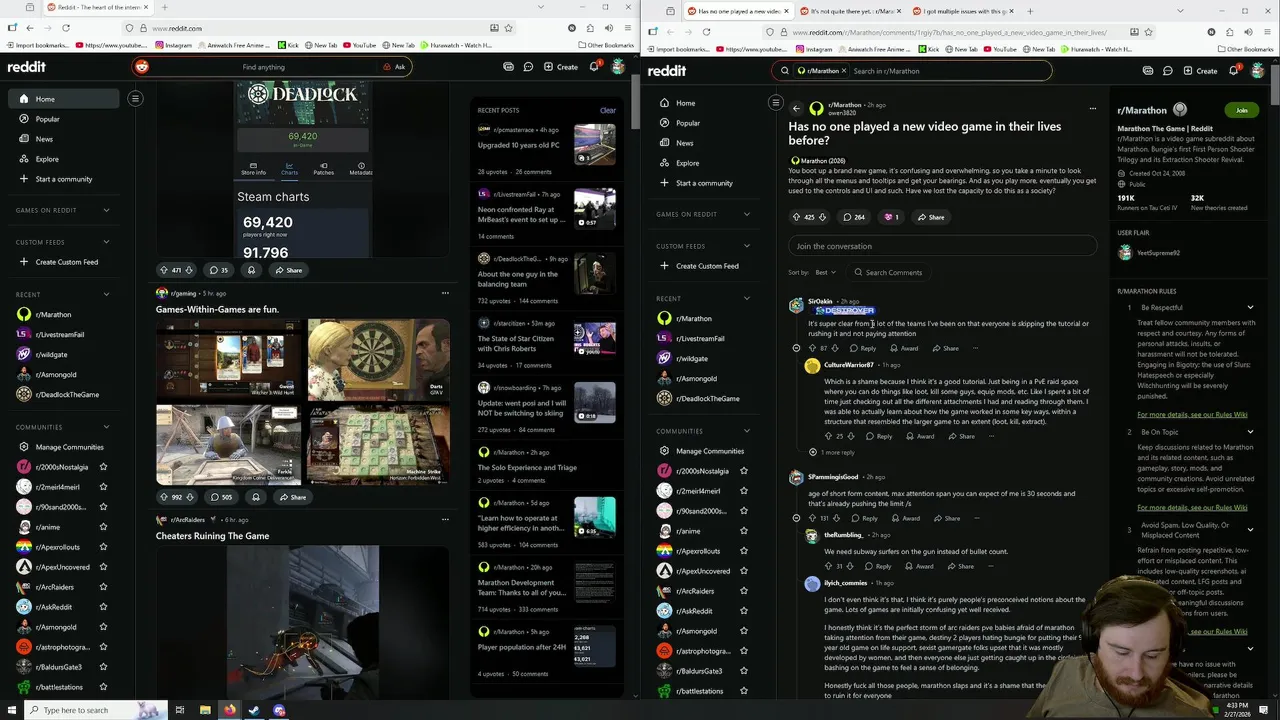Collapse SPammingisGood comment thread
Viewport: 1280px width, 720px height.
pyautogui.click(x=796, y=518)
